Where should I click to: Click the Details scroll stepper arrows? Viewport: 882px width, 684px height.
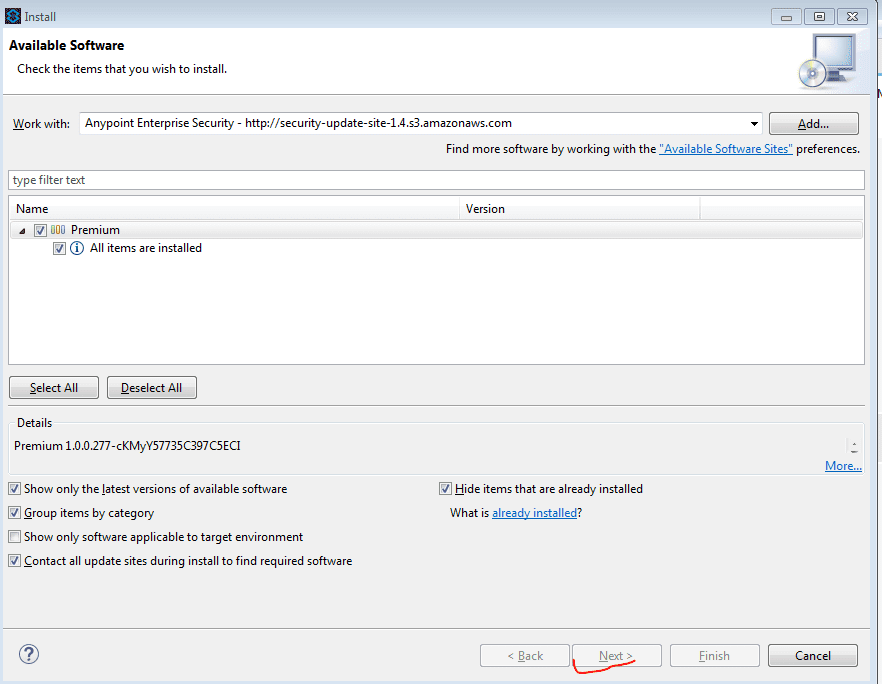click(x=854, y=447)
